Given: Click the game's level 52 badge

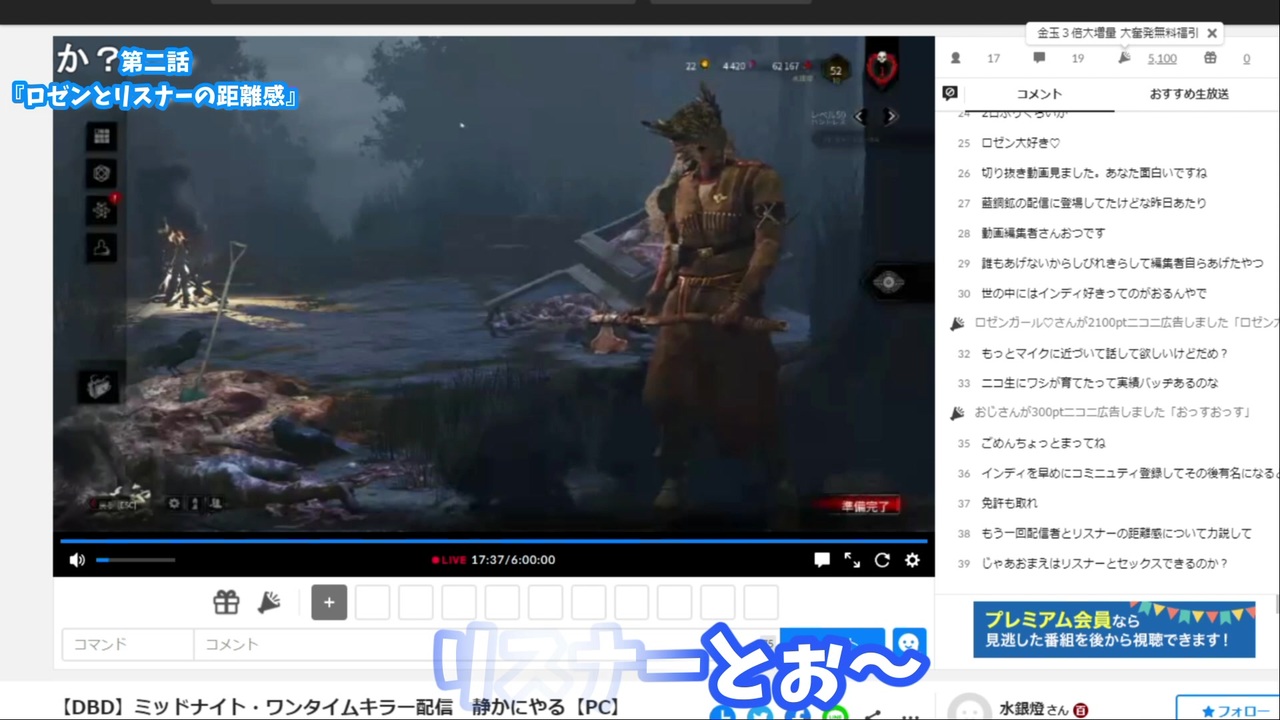Looking at the screenshot, I should [835, 69].
